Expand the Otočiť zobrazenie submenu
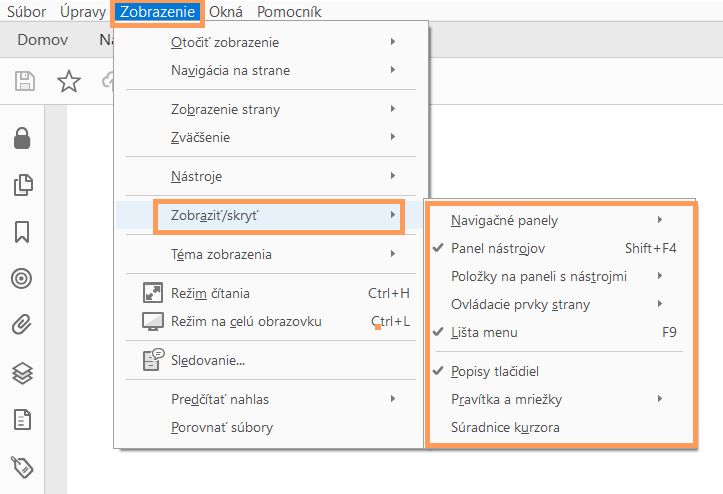 [225, 42]
